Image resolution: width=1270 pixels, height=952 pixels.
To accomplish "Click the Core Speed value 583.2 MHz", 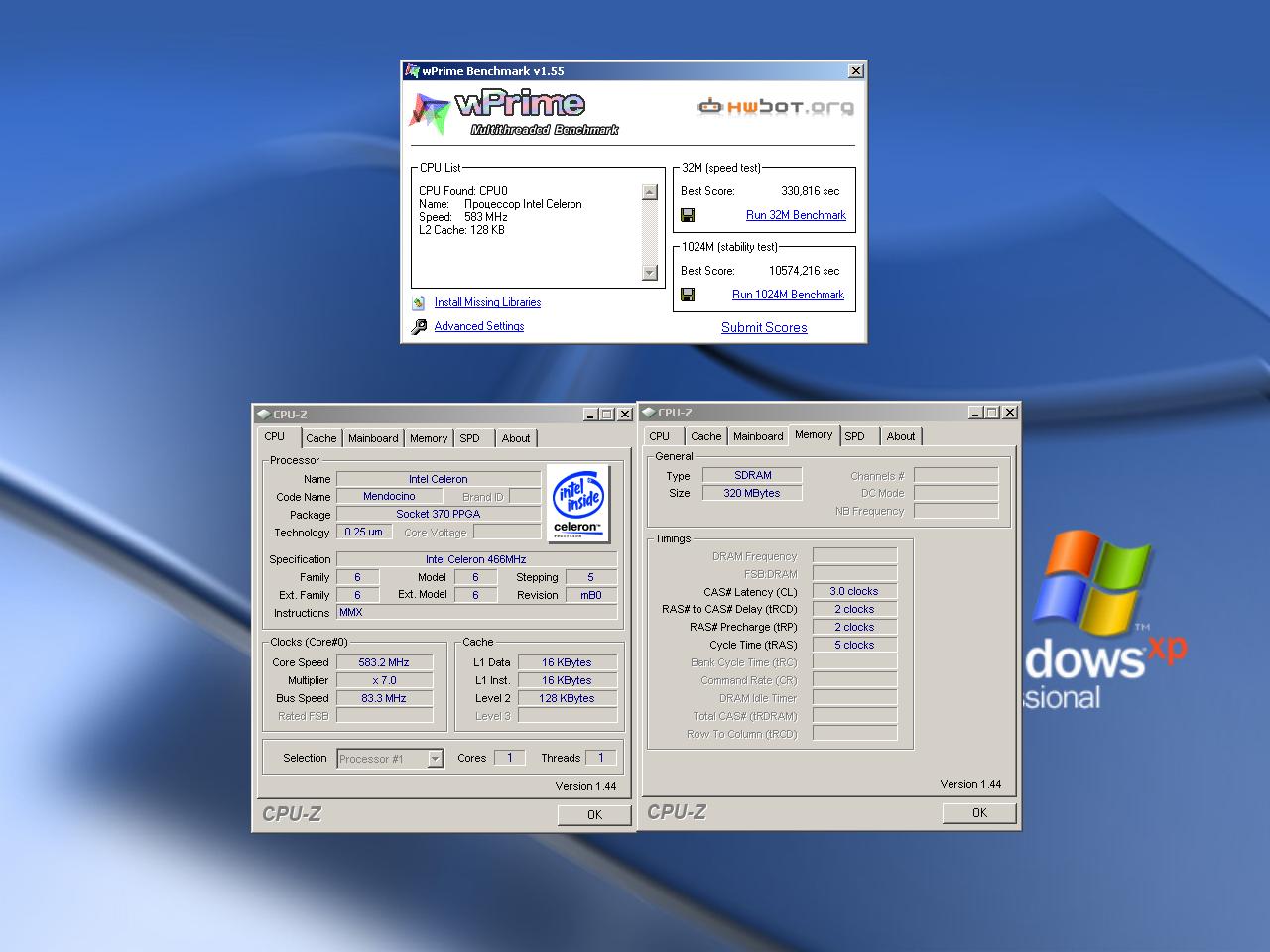I will click(384, 662).
